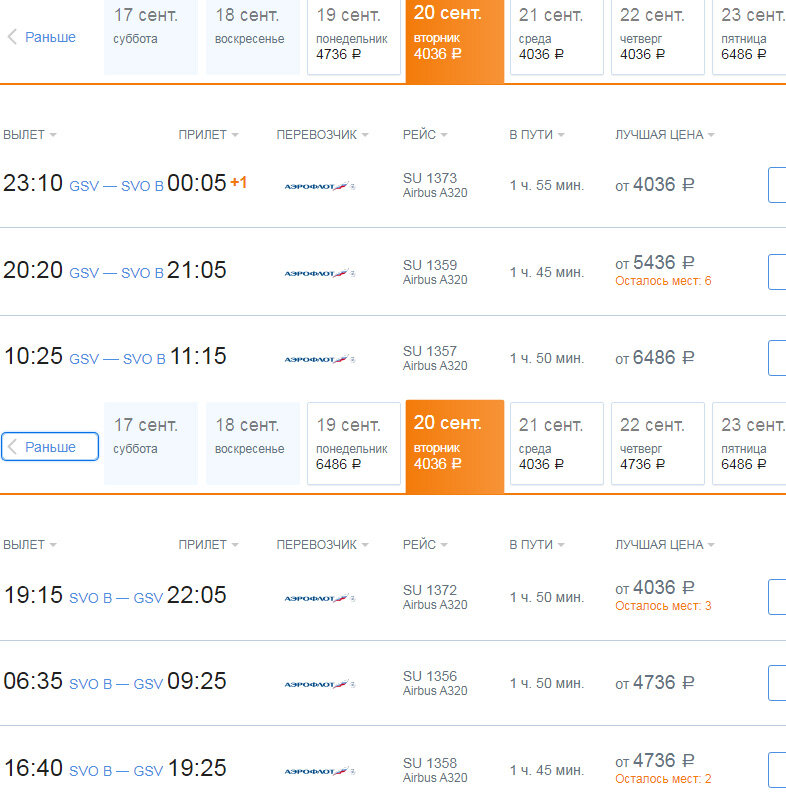Click the Aeroflot logo for flight SU 1356
The height and width of the screenshot is (797, 786).
pos(319,684)
